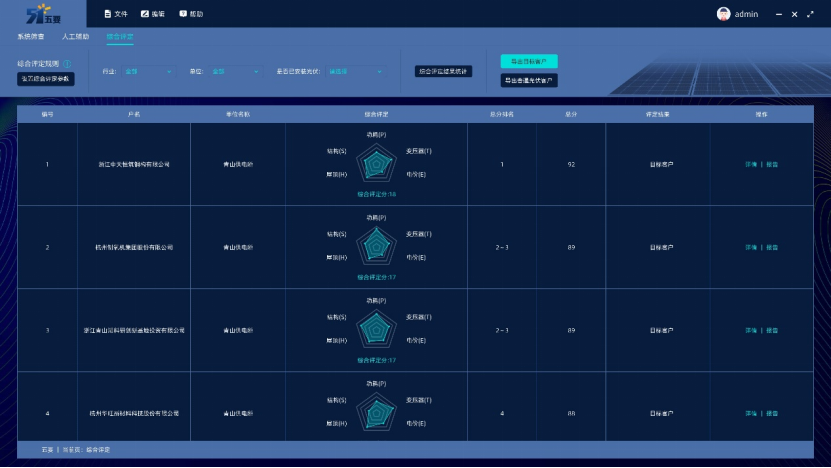
Task: Open the 帮助 (Help) menu
Action: pyautogui.click(x=191, y=14)
